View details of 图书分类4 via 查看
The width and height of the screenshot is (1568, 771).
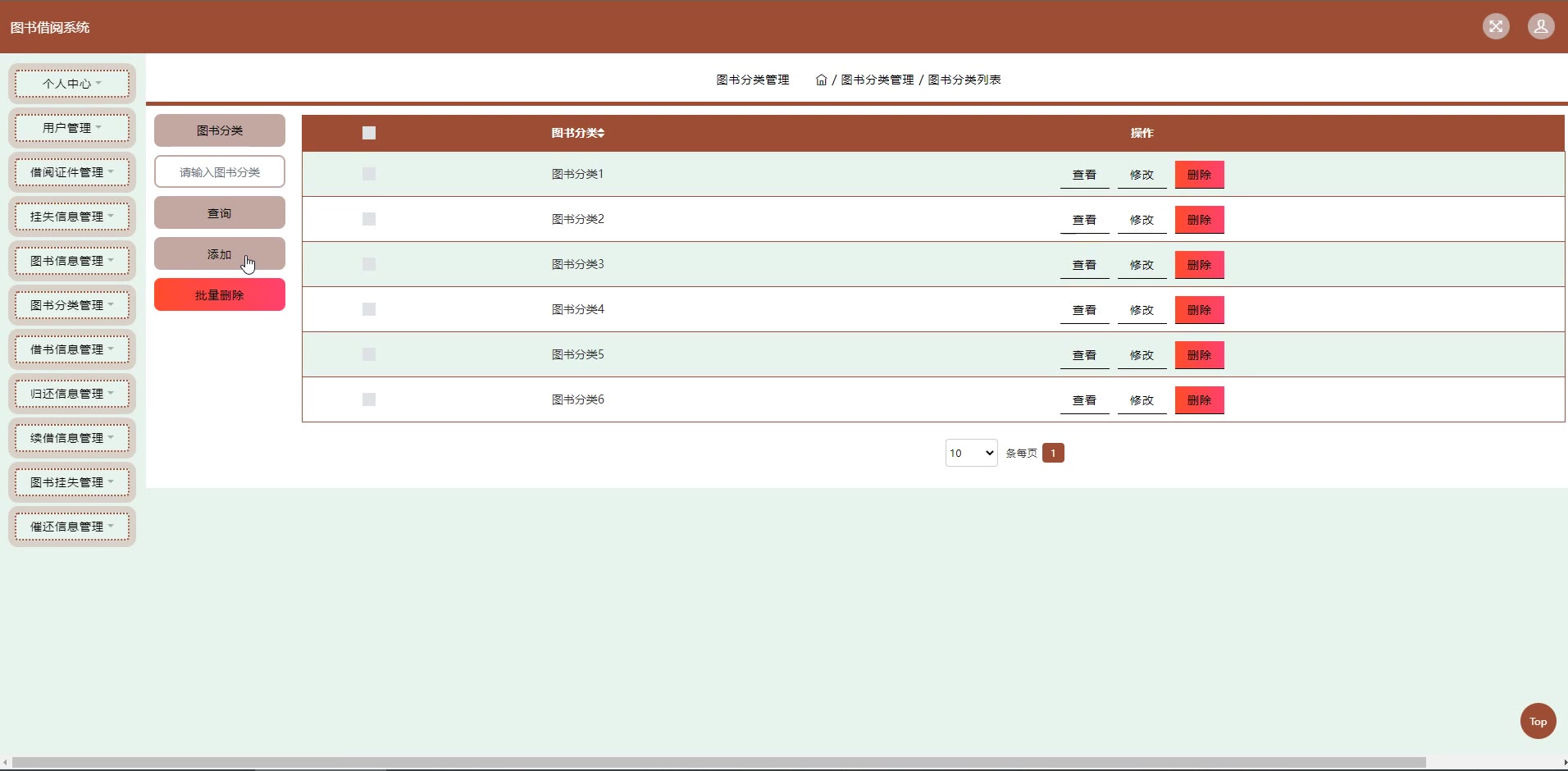(x=1084, y=310)
